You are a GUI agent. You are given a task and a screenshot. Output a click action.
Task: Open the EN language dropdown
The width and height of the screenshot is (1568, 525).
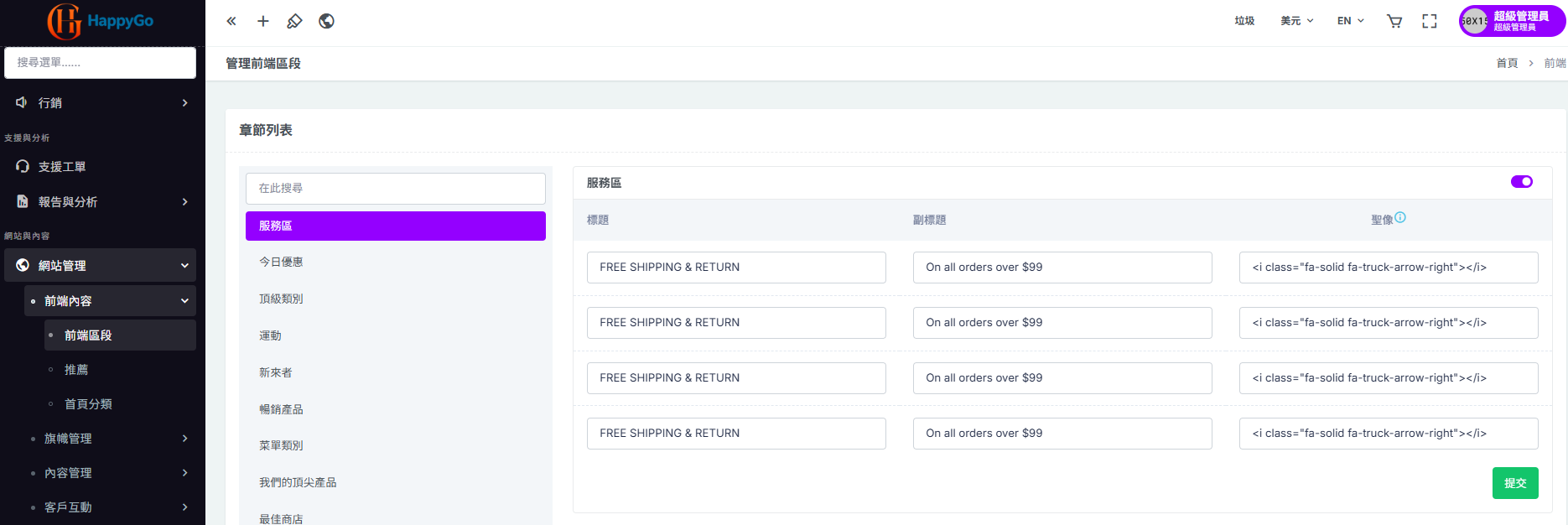(x=1350, y=21)
